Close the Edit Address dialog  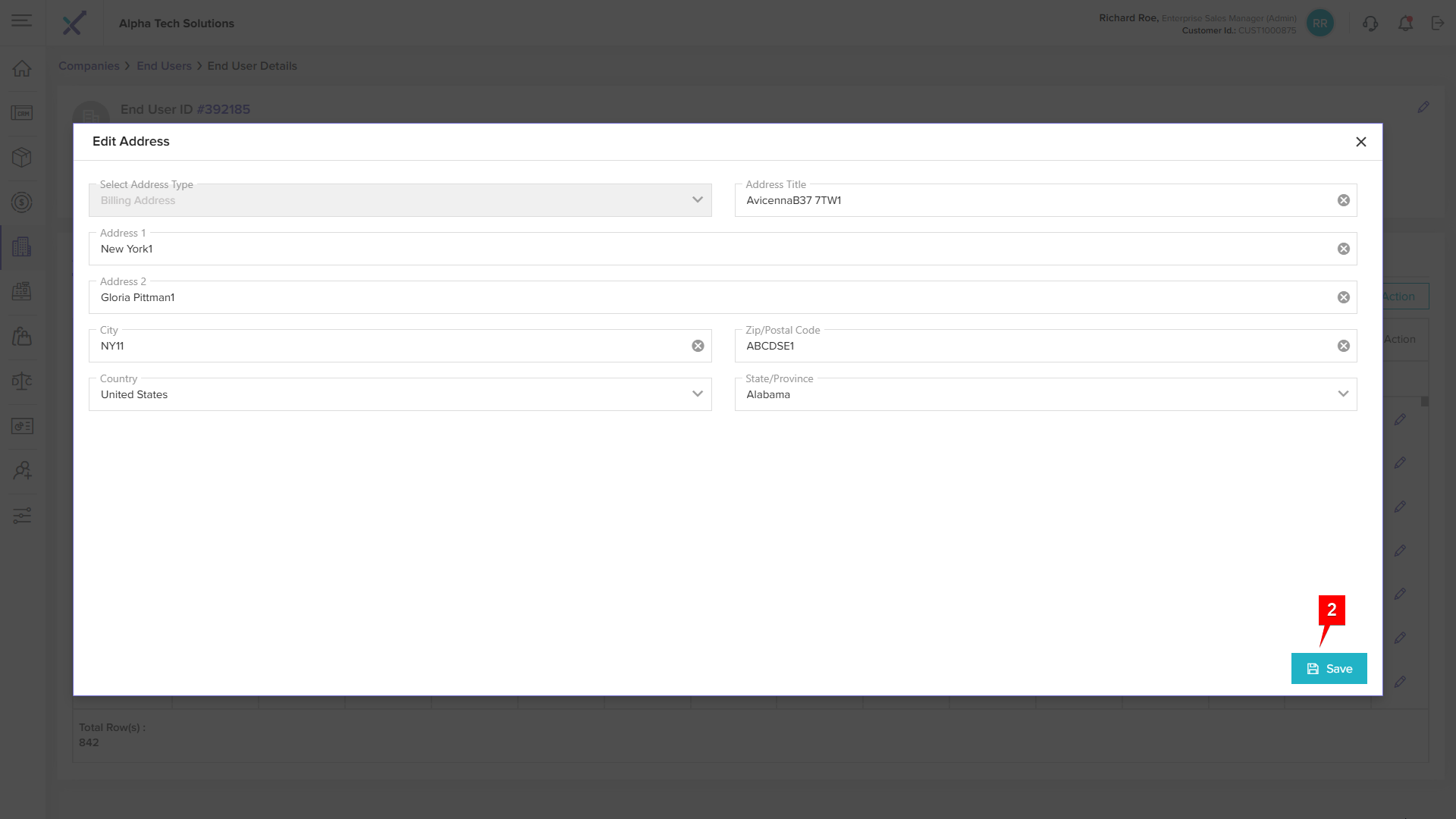click(1360, 142)
